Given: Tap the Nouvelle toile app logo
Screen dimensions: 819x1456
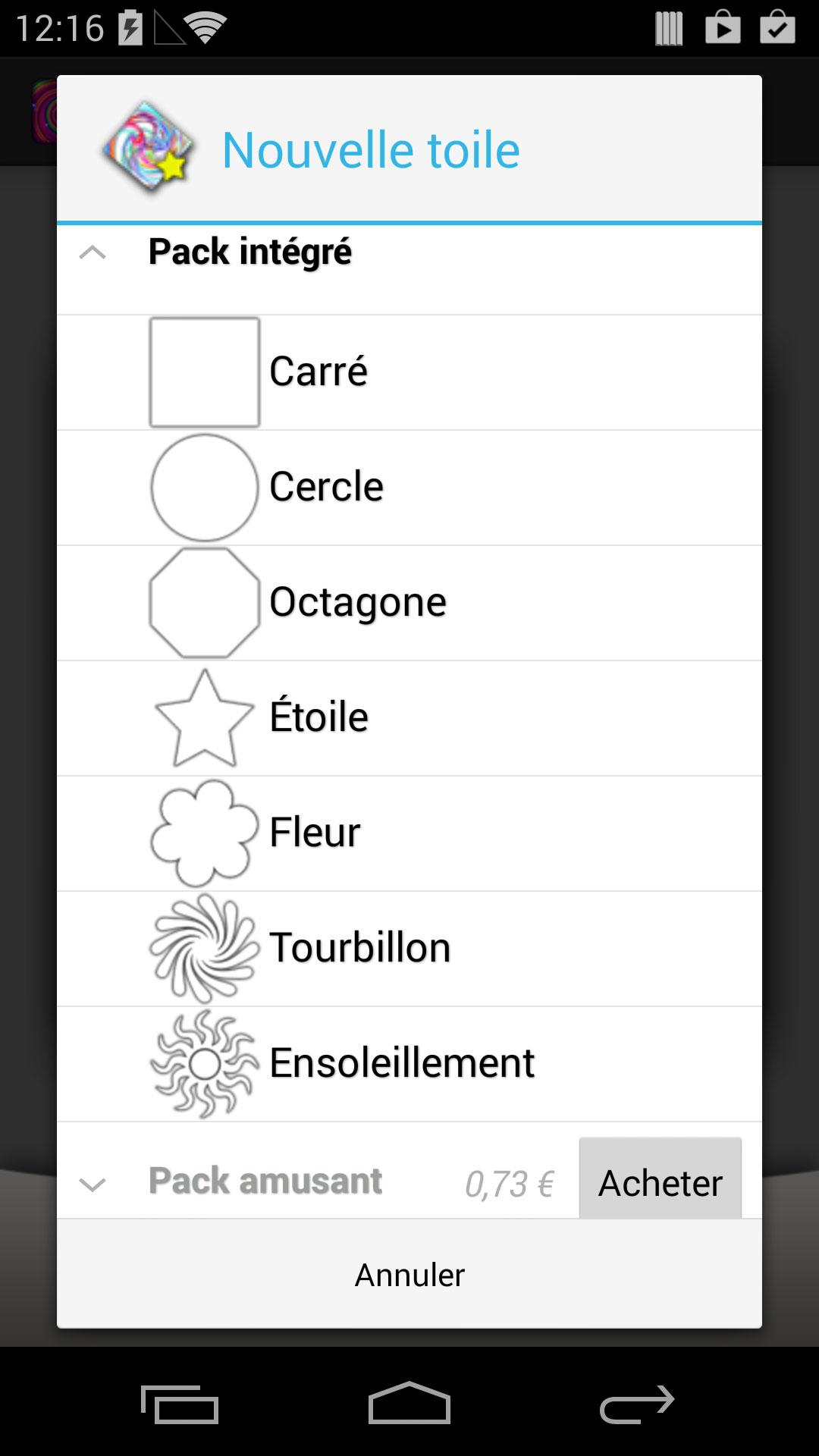Looking at the screenshot, I should (x=149, y=149).
